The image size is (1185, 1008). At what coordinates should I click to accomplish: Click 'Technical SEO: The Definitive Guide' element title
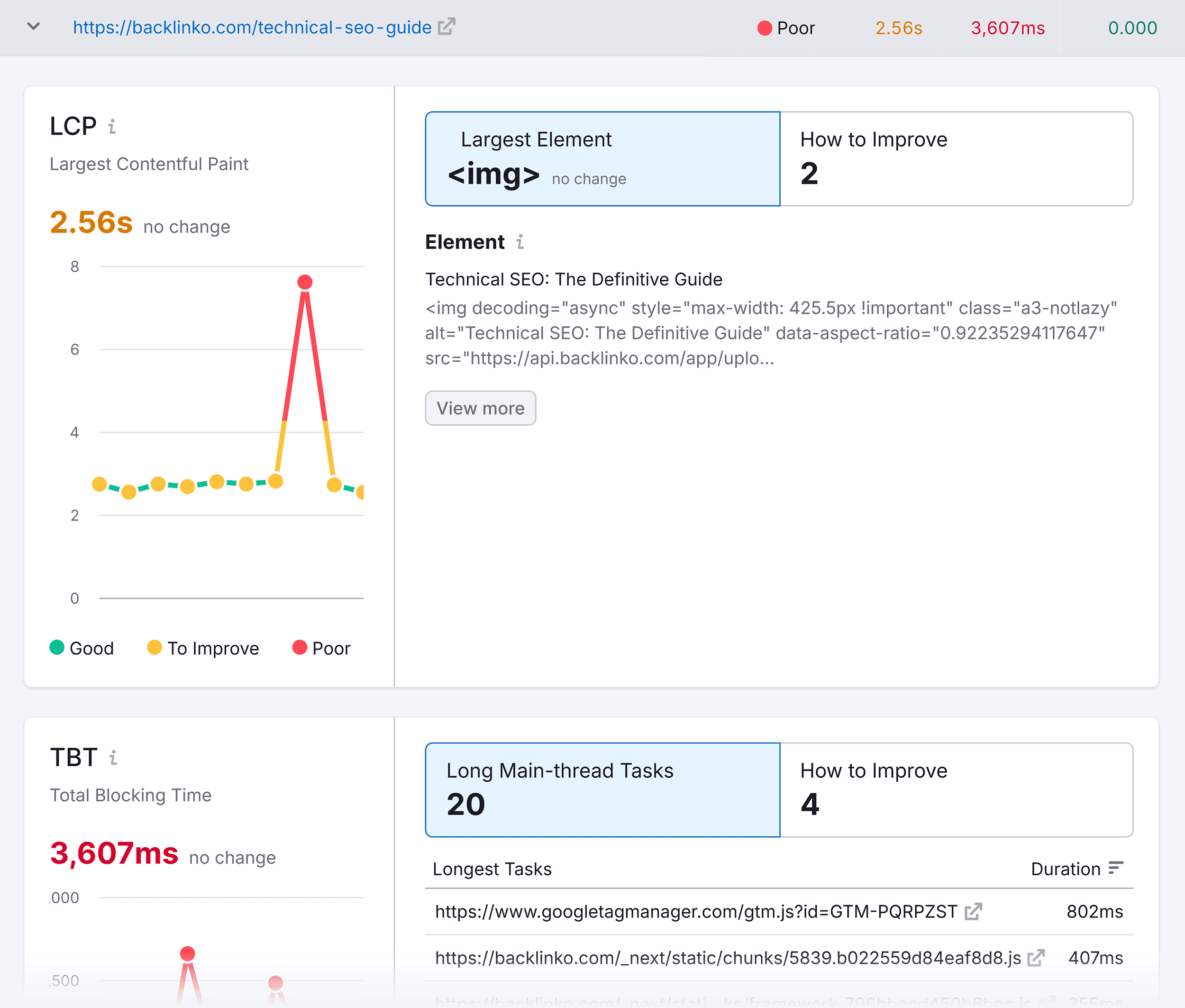574,279
